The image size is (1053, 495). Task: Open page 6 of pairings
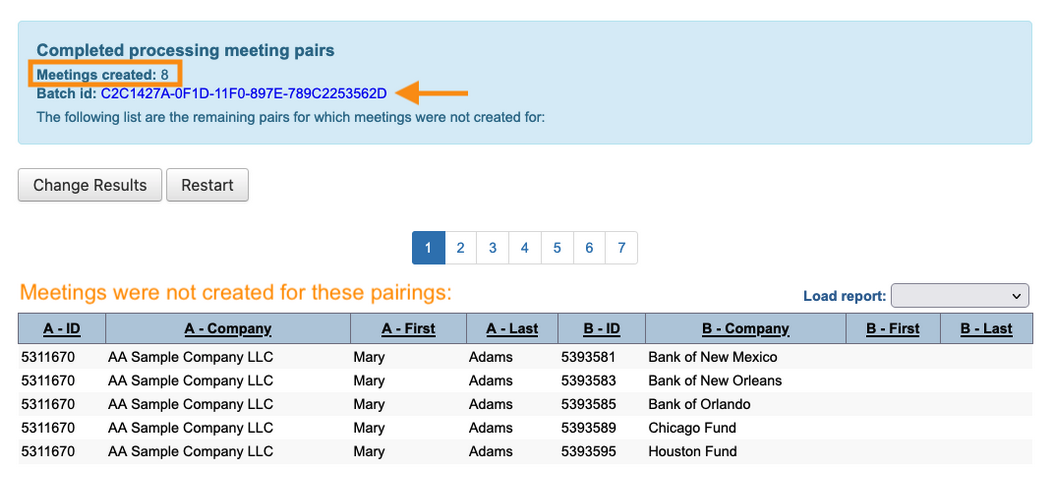pos(589,248)
